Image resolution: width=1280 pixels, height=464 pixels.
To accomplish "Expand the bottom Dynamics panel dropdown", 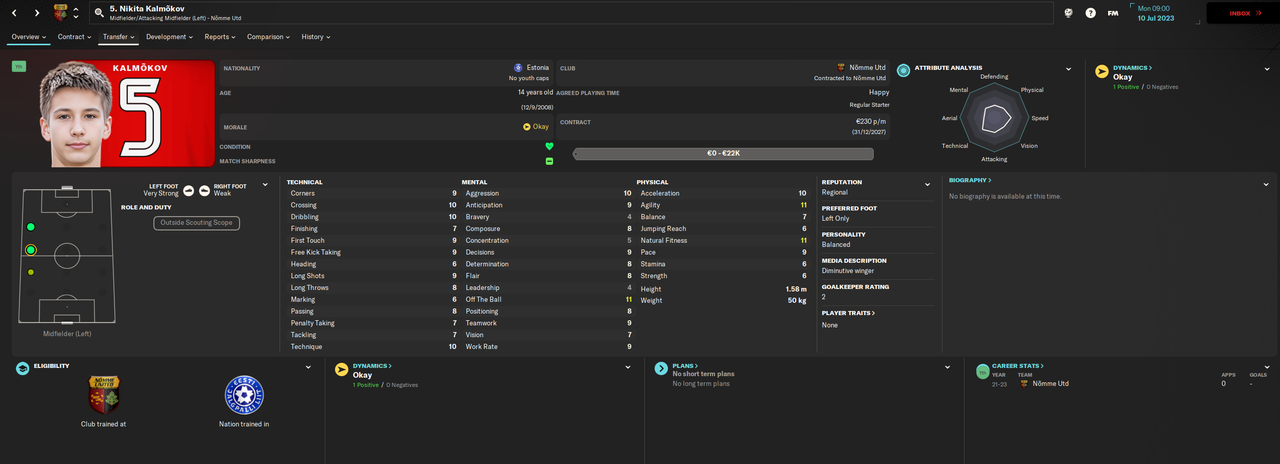I will [627, 367].
